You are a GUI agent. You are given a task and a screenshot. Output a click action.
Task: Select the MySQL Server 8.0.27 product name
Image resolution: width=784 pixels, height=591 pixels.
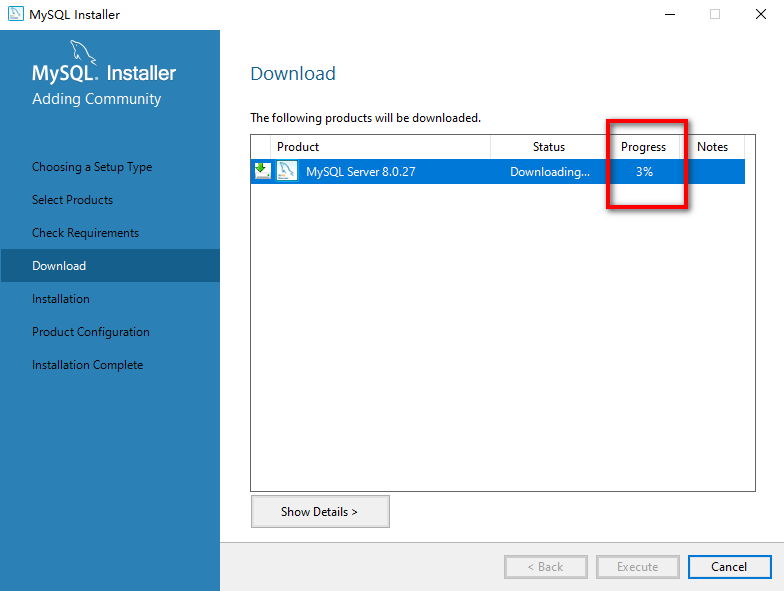click(360, 172)
